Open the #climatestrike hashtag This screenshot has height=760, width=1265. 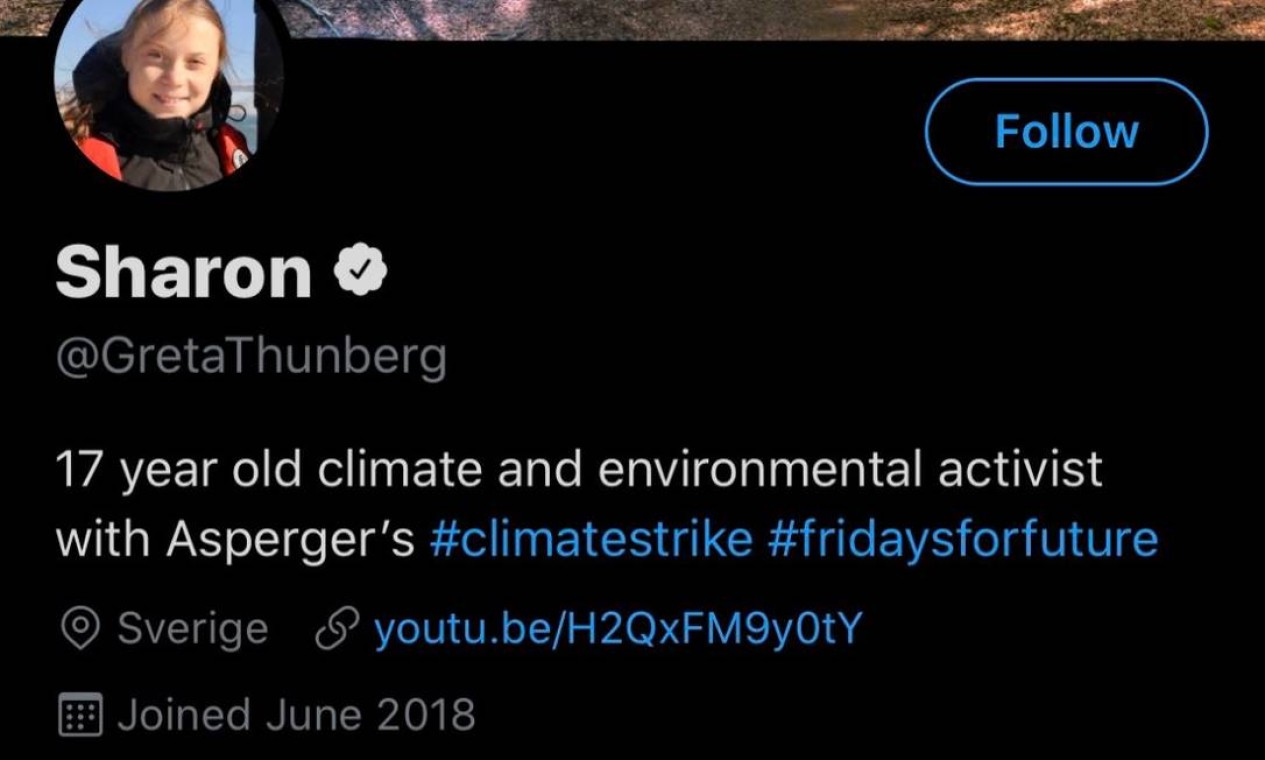(x=590, y=540)
